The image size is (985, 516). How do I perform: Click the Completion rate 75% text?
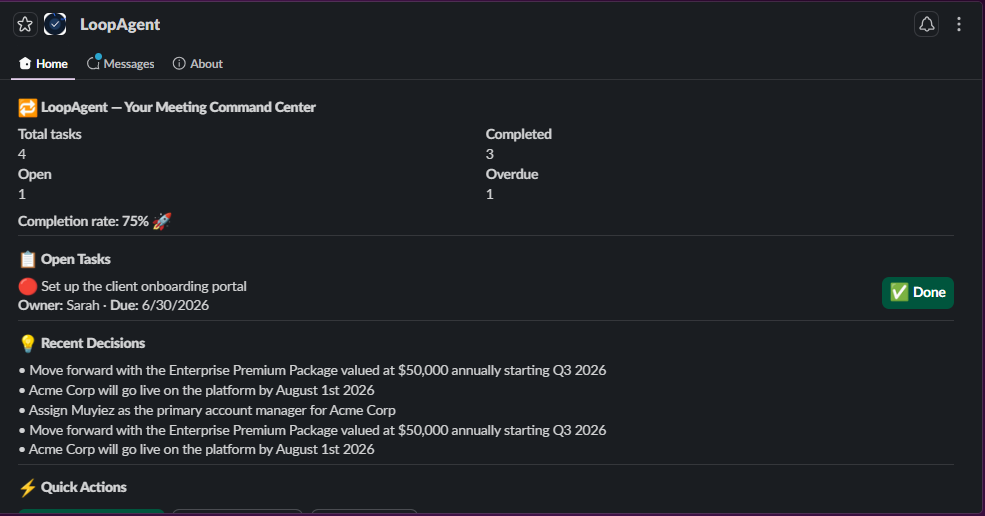point(83,221)
